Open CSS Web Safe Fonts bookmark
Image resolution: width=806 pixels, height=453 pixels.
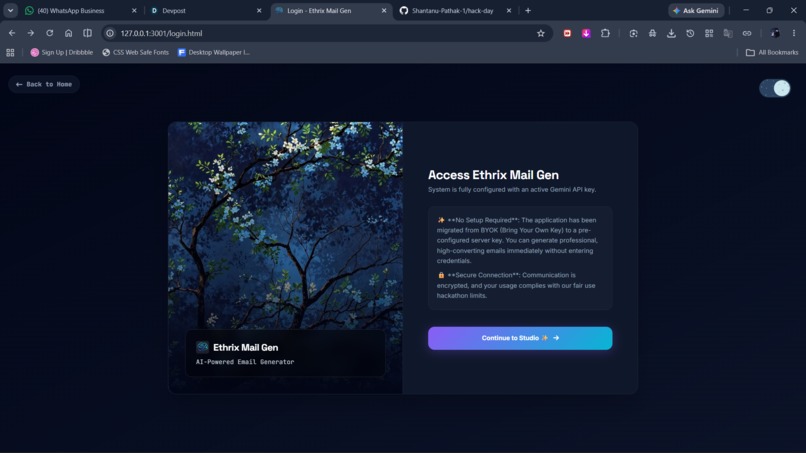pos(136,52)
